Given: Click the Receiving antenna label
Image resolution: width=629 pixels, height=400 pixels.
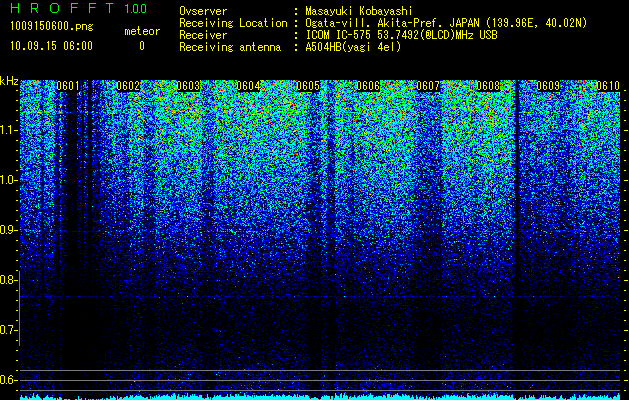Looking at the screenshot, I should pos(230,47).
